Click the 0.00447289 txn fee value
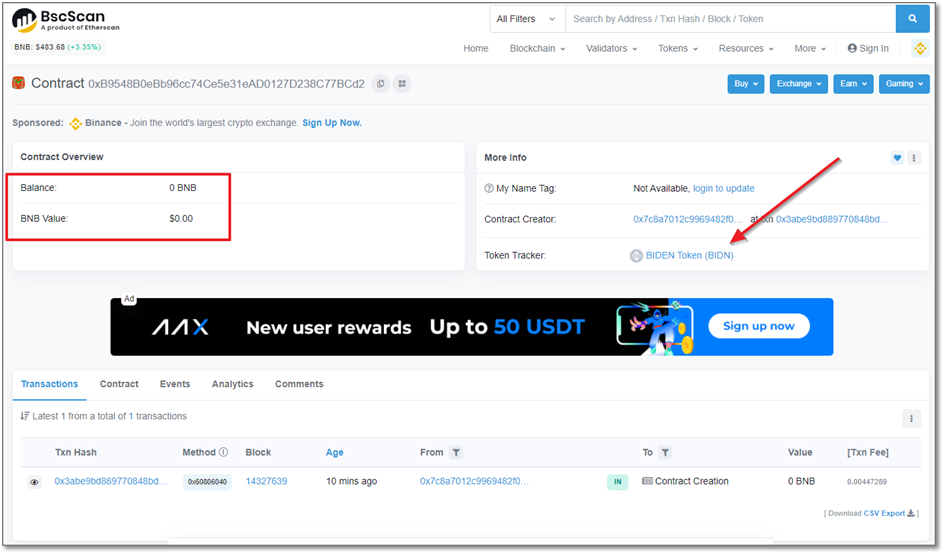 (866, 482)
